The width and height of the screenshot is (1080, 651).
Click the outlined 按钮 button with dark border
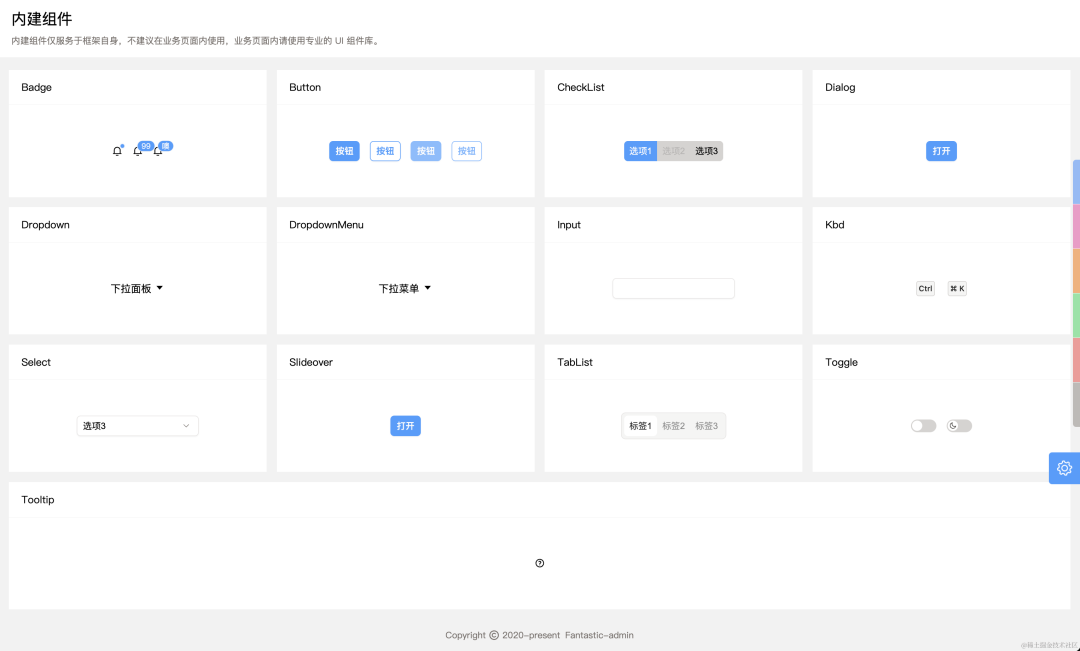385,151
